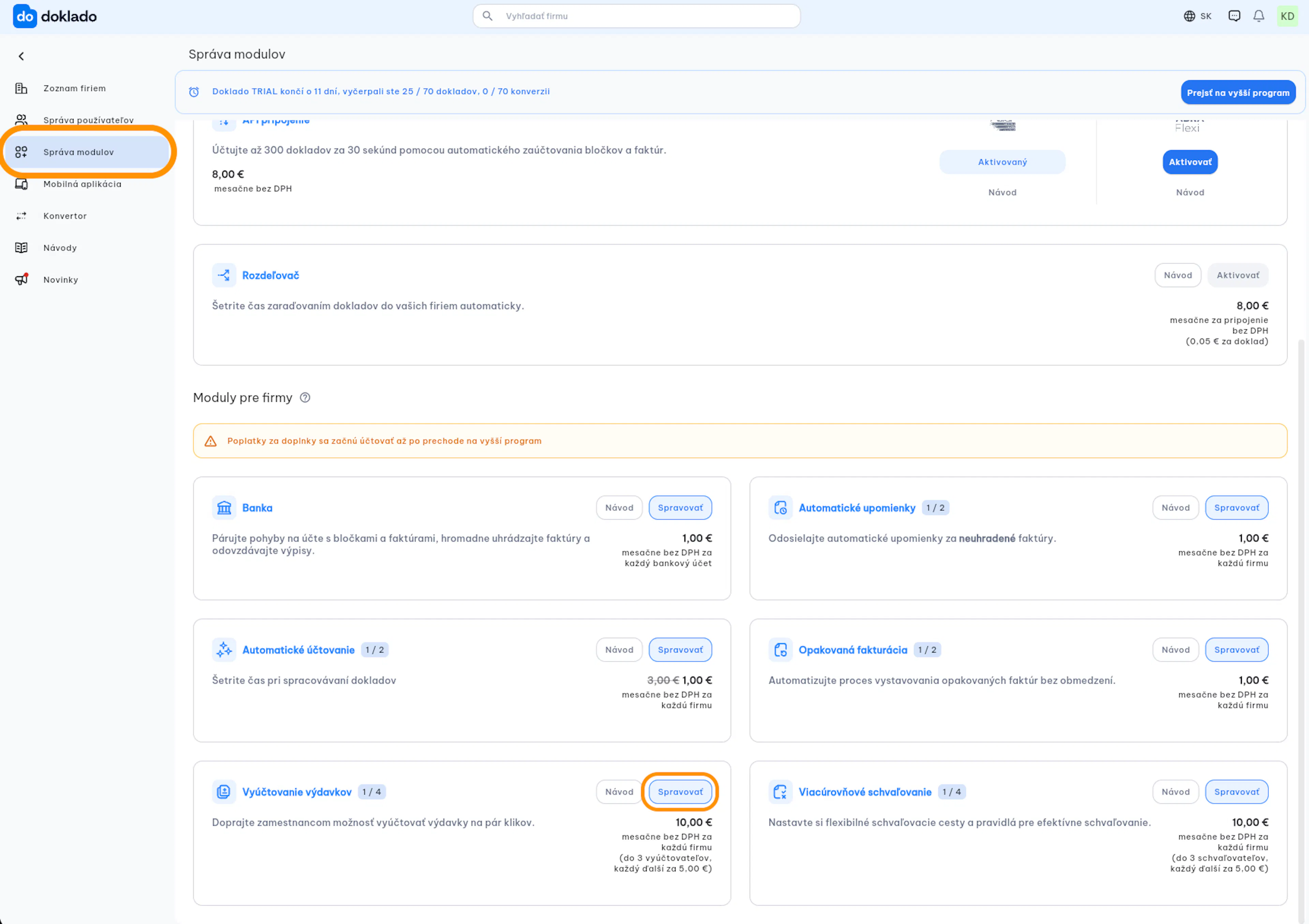This screenshot has height=924, width=1309.
Task: Activate the Flexi connection with Aktivovať
Action: click(1190, 162)
